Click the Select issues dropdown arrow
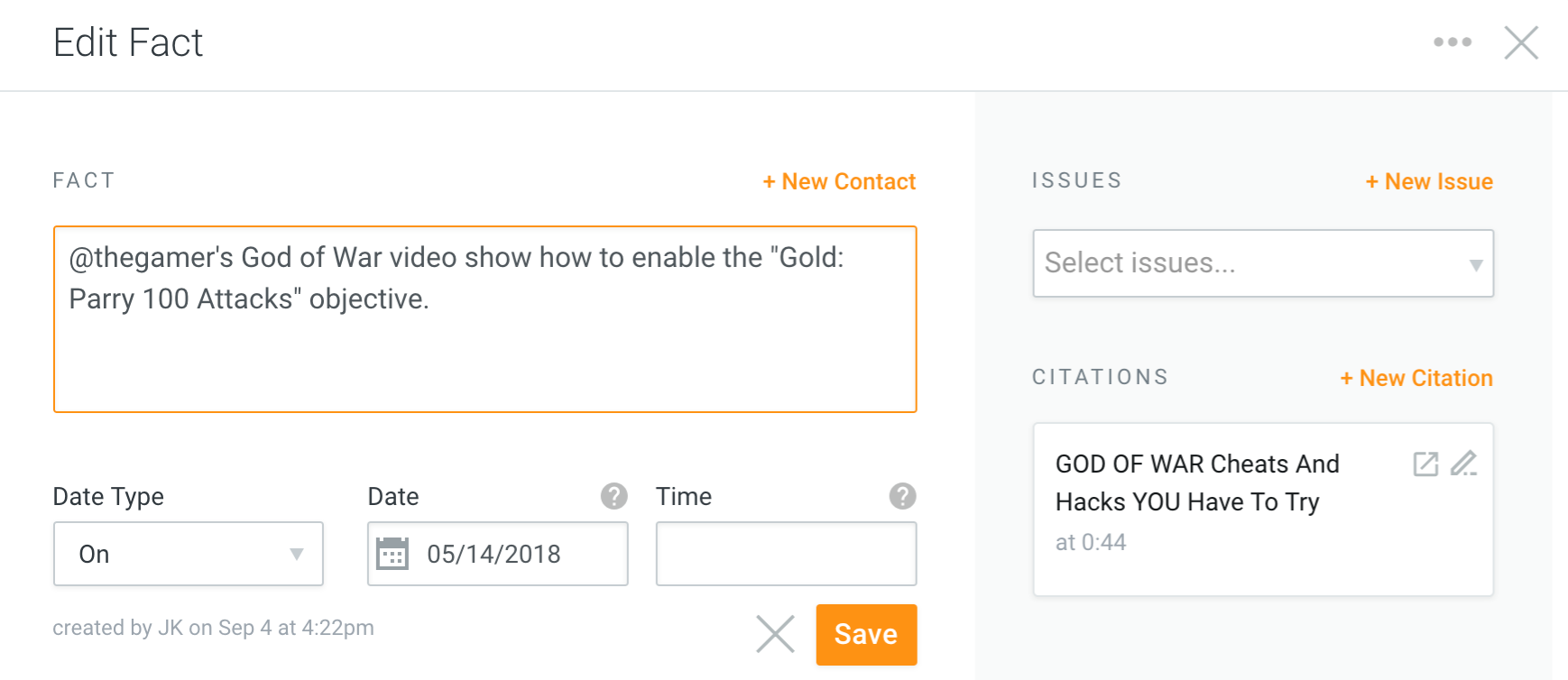 (x=1476, y=264)
